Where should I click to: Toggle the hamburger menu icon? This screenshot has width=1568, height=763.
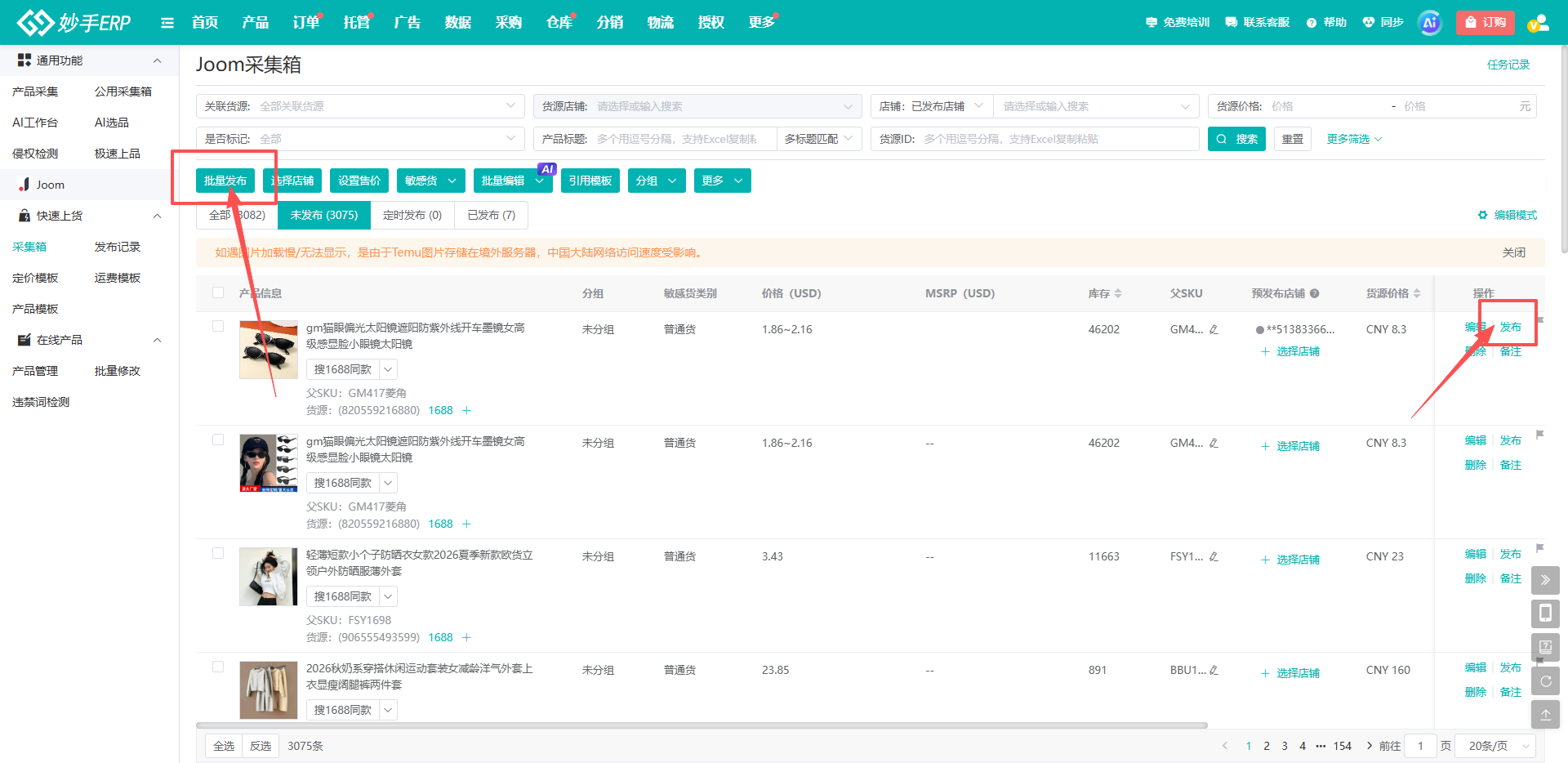(167, 23)
